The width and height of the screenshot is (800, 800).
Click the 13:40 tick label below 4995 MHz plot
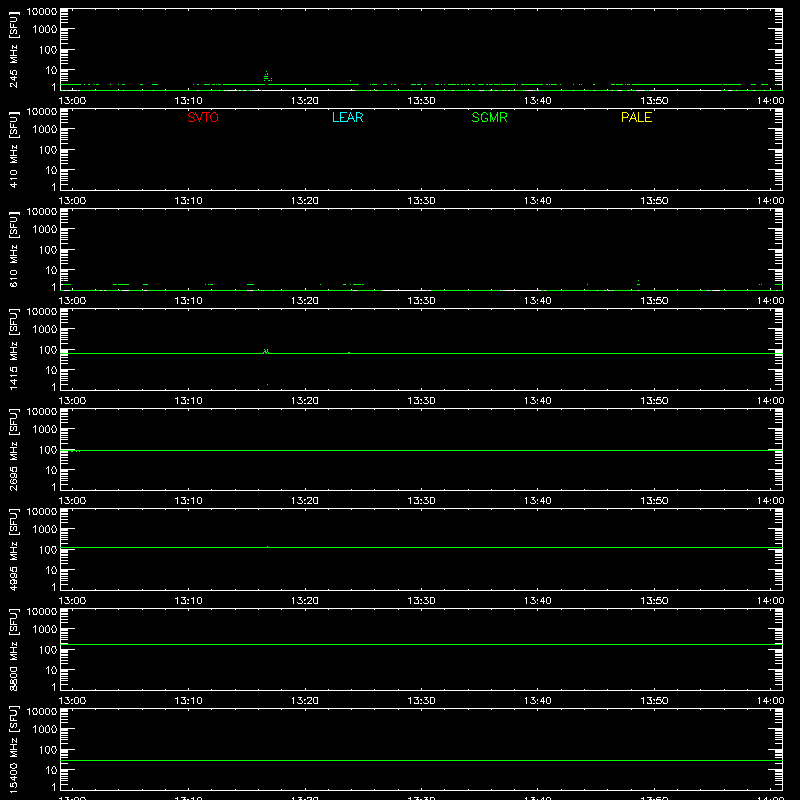click(x=538, y=601)
